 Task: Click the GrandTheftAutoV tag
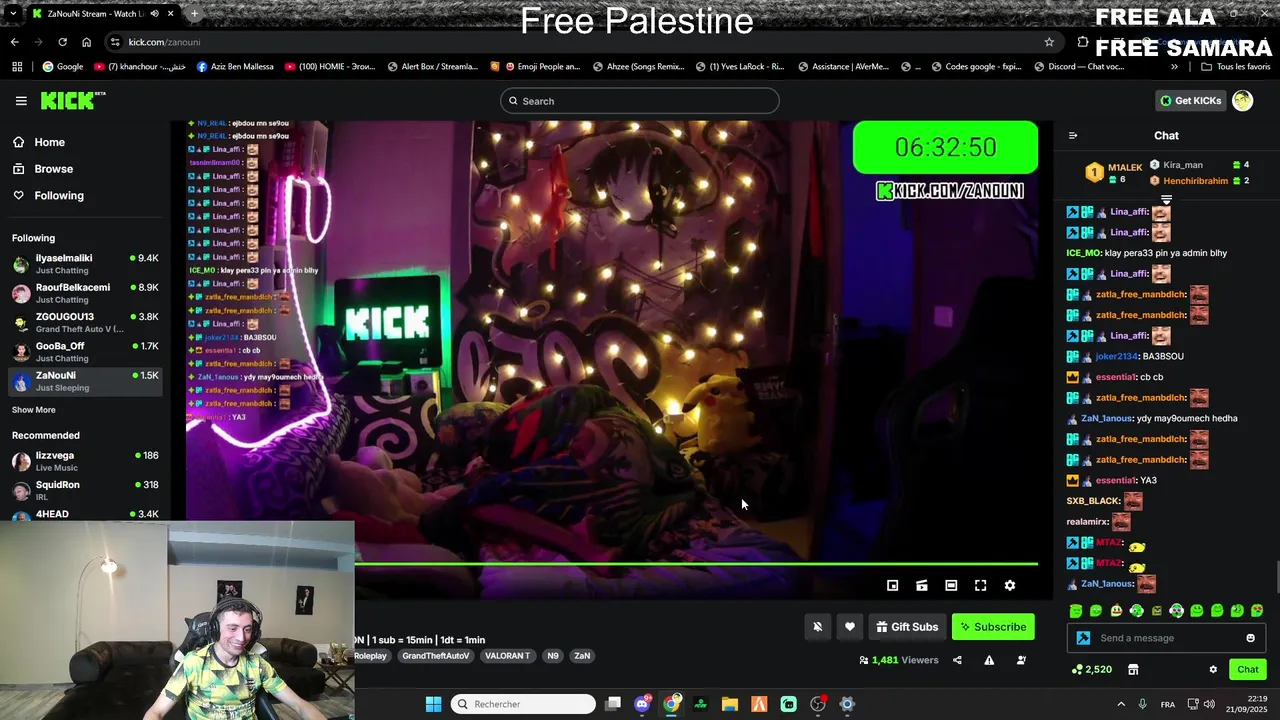click(435, 656)
